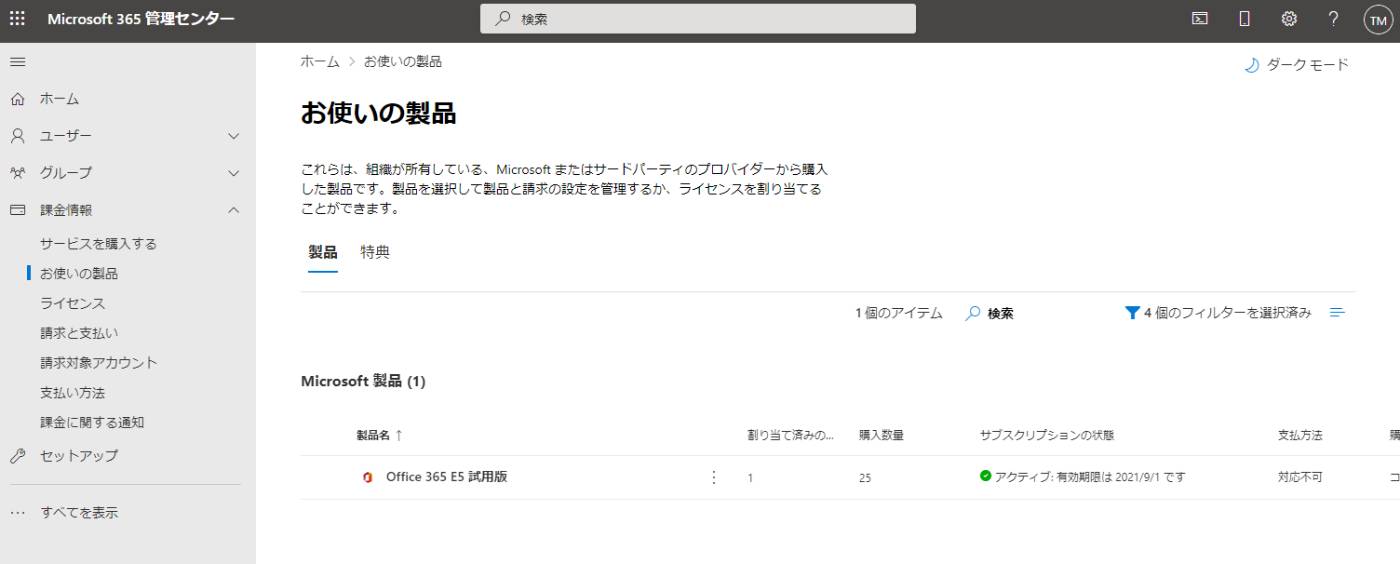Image resolution: width=1400 pixels, height=564 pixels.
Task: Click assigned licenses value 1
Action: pyautogui.click(x=750, y=478)
